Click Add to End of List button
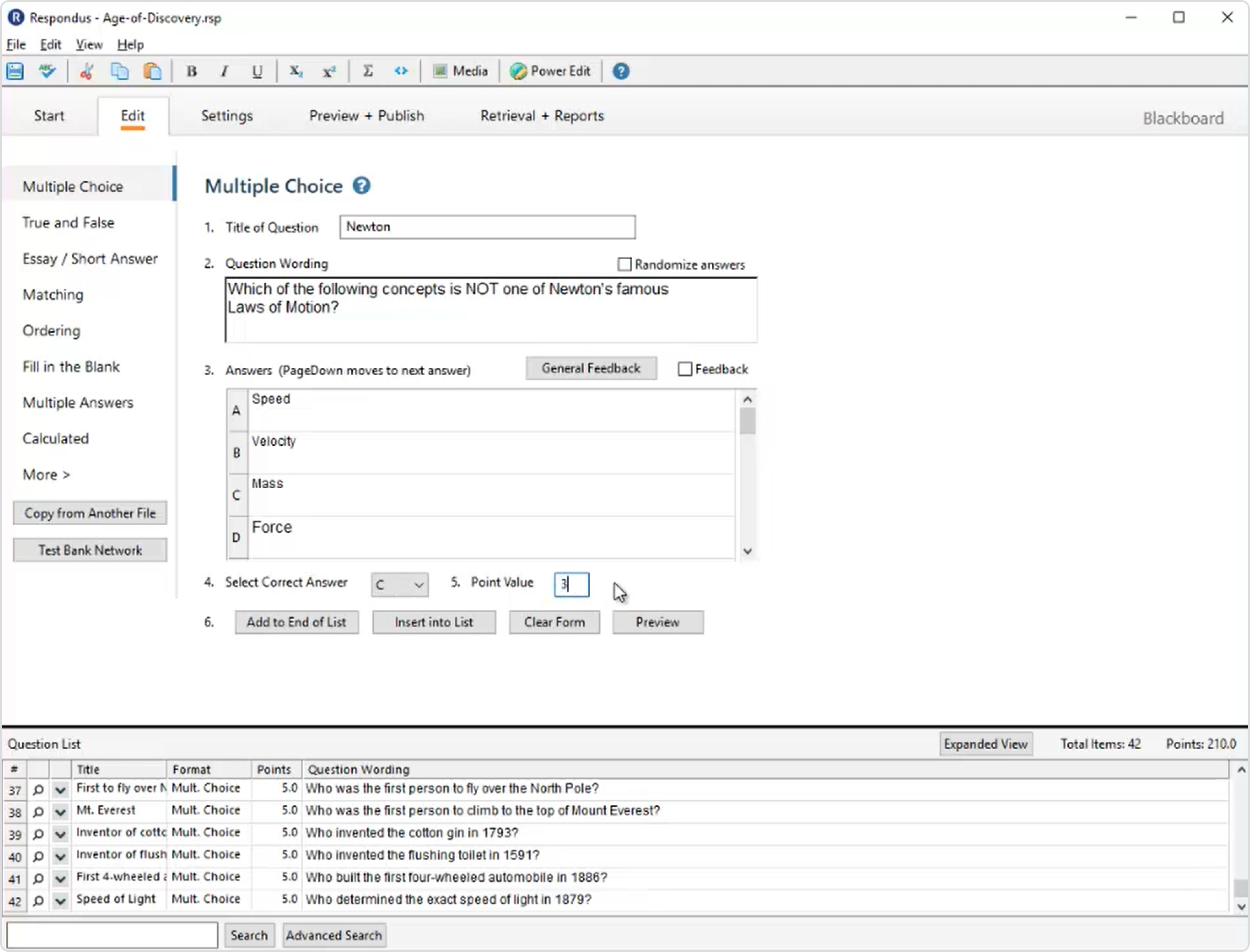 pyautogui.click(x=296, y=622)
